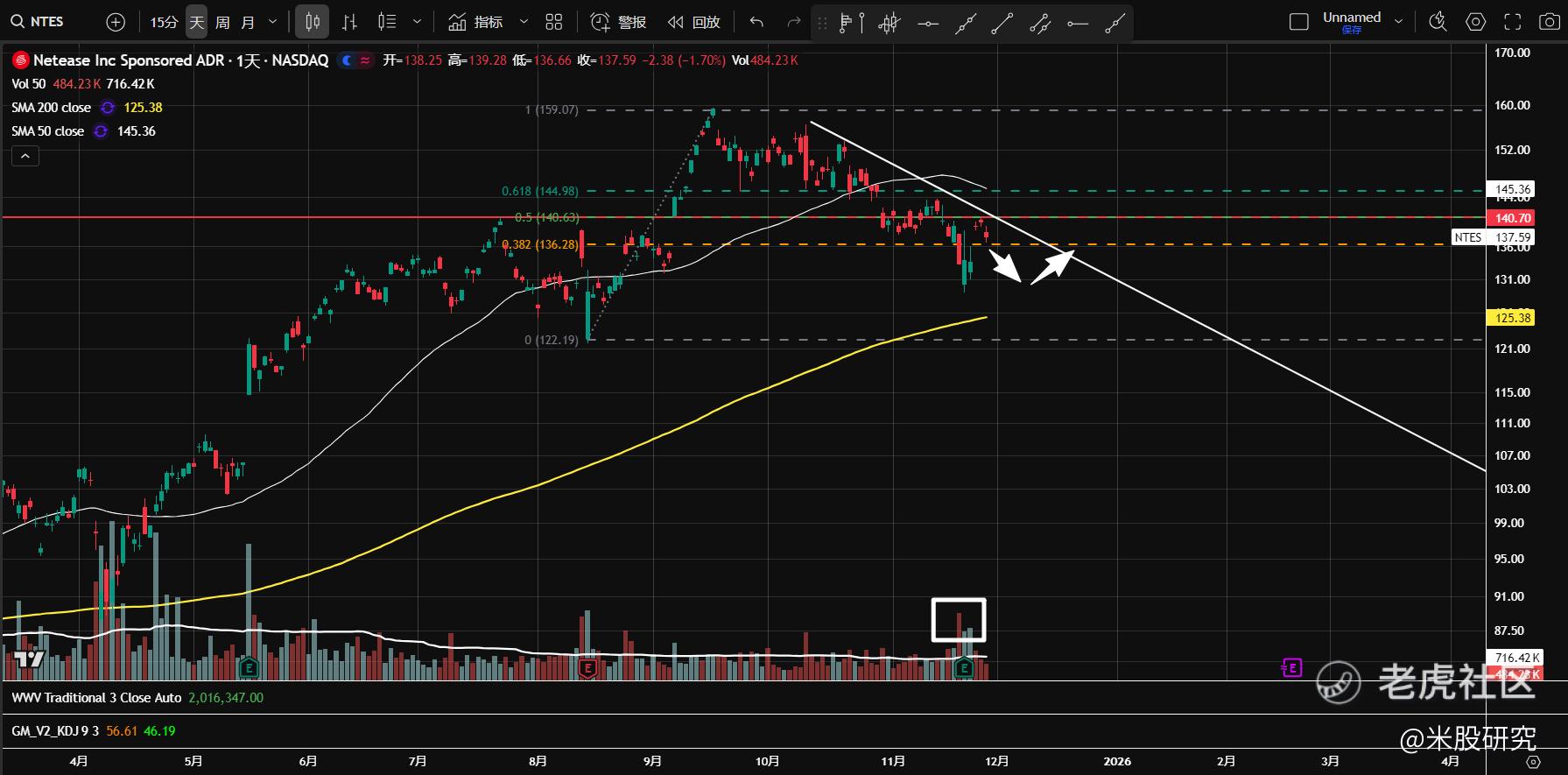Viewport: 1568px width, 775px height.
Task: Take a chart snapshot with camera
Action: [1548, 22]
